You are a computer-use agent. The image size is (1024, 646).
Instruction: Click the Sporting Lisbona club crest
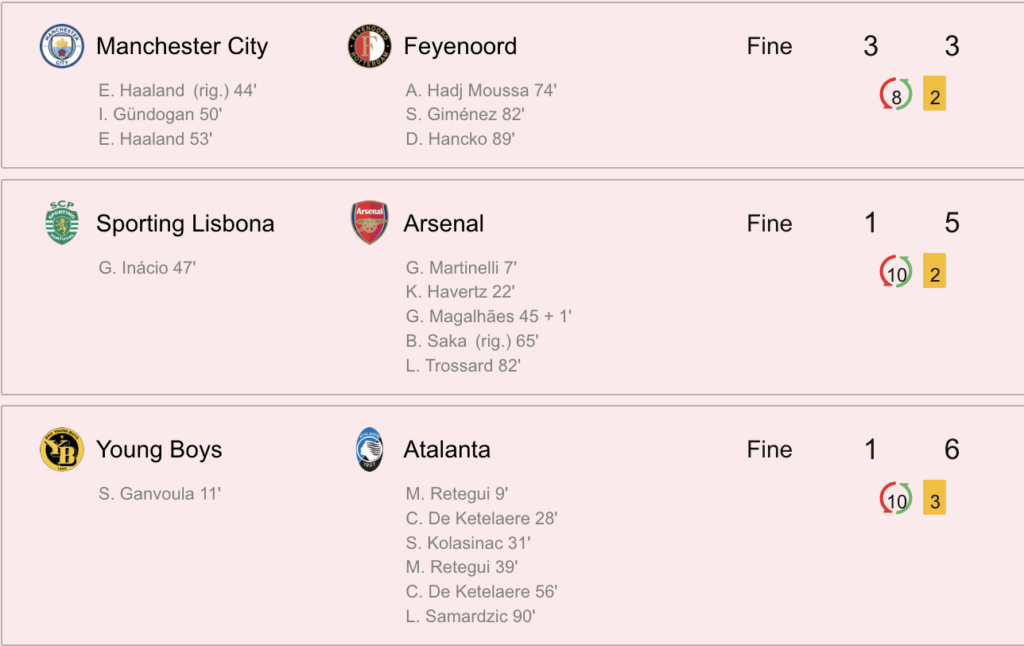pyautogui.click(x=62, y=223)
